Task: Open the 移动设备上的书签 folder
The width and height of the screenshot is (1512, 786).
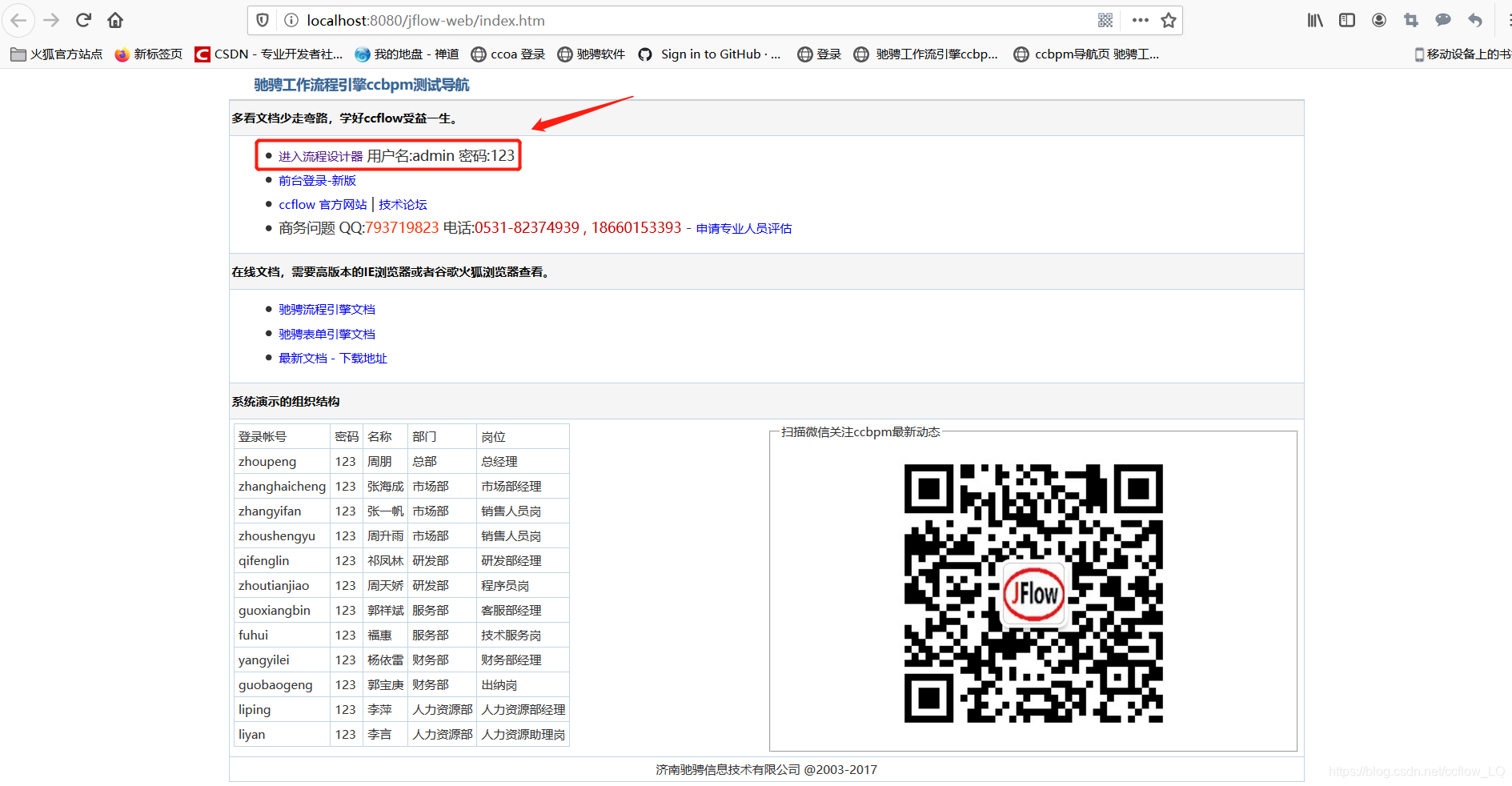Action: pos(1462,54)
